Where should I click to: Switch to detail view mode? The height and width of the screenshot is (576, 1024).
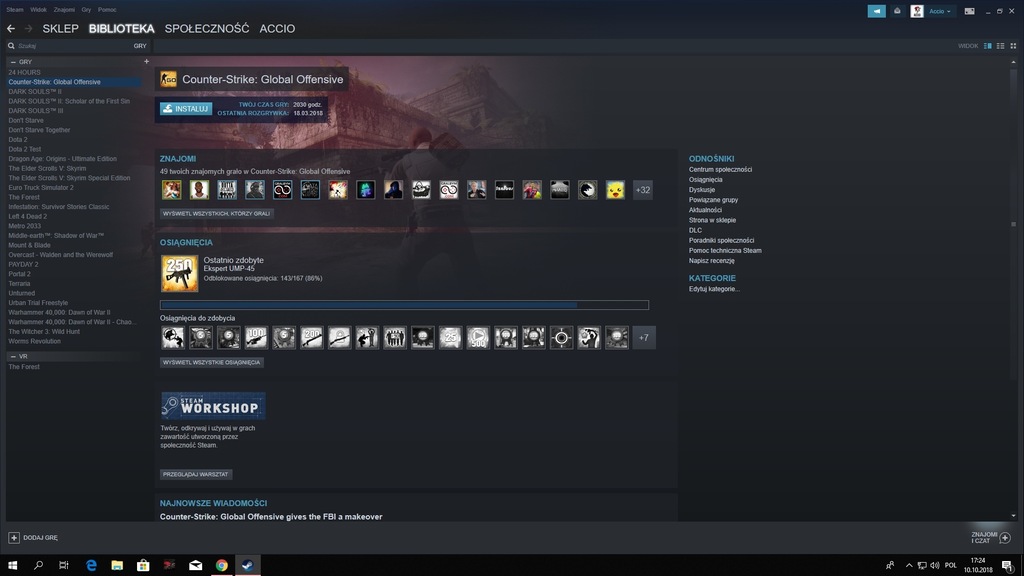(x=987, y=46)
